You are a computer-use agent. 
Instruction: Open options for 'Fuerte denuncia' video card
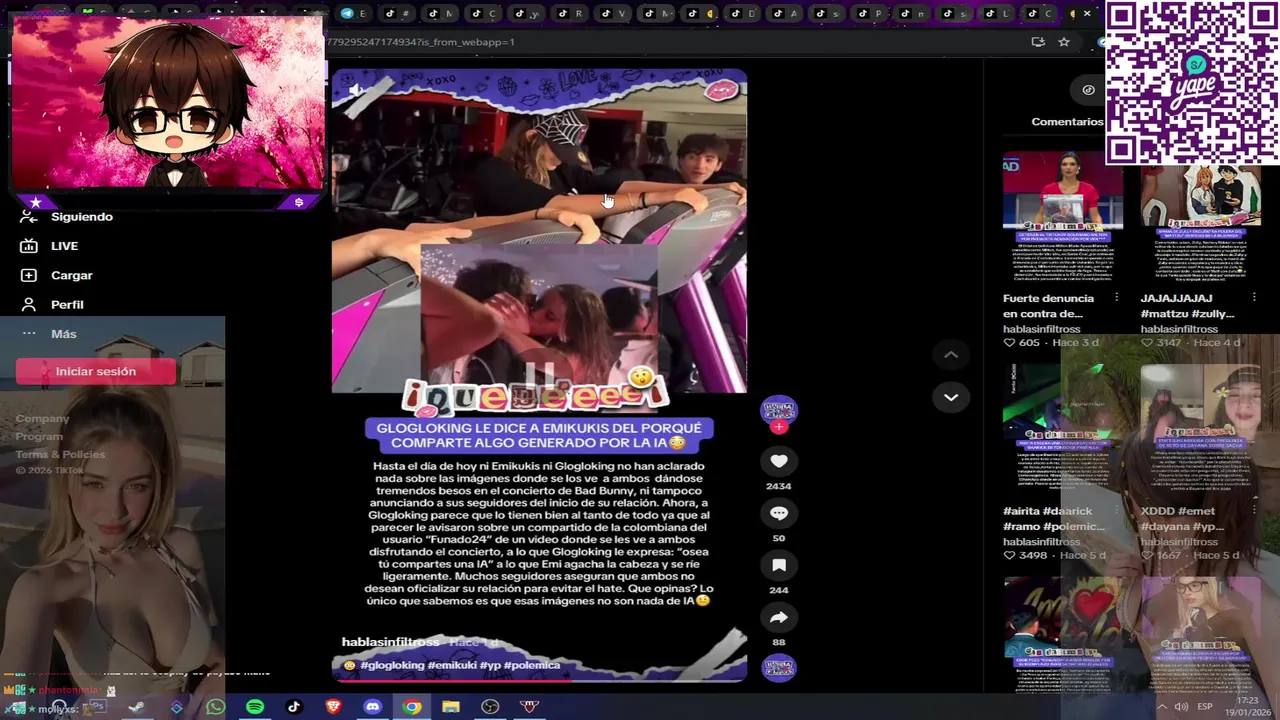click(x=1117, y=298)
